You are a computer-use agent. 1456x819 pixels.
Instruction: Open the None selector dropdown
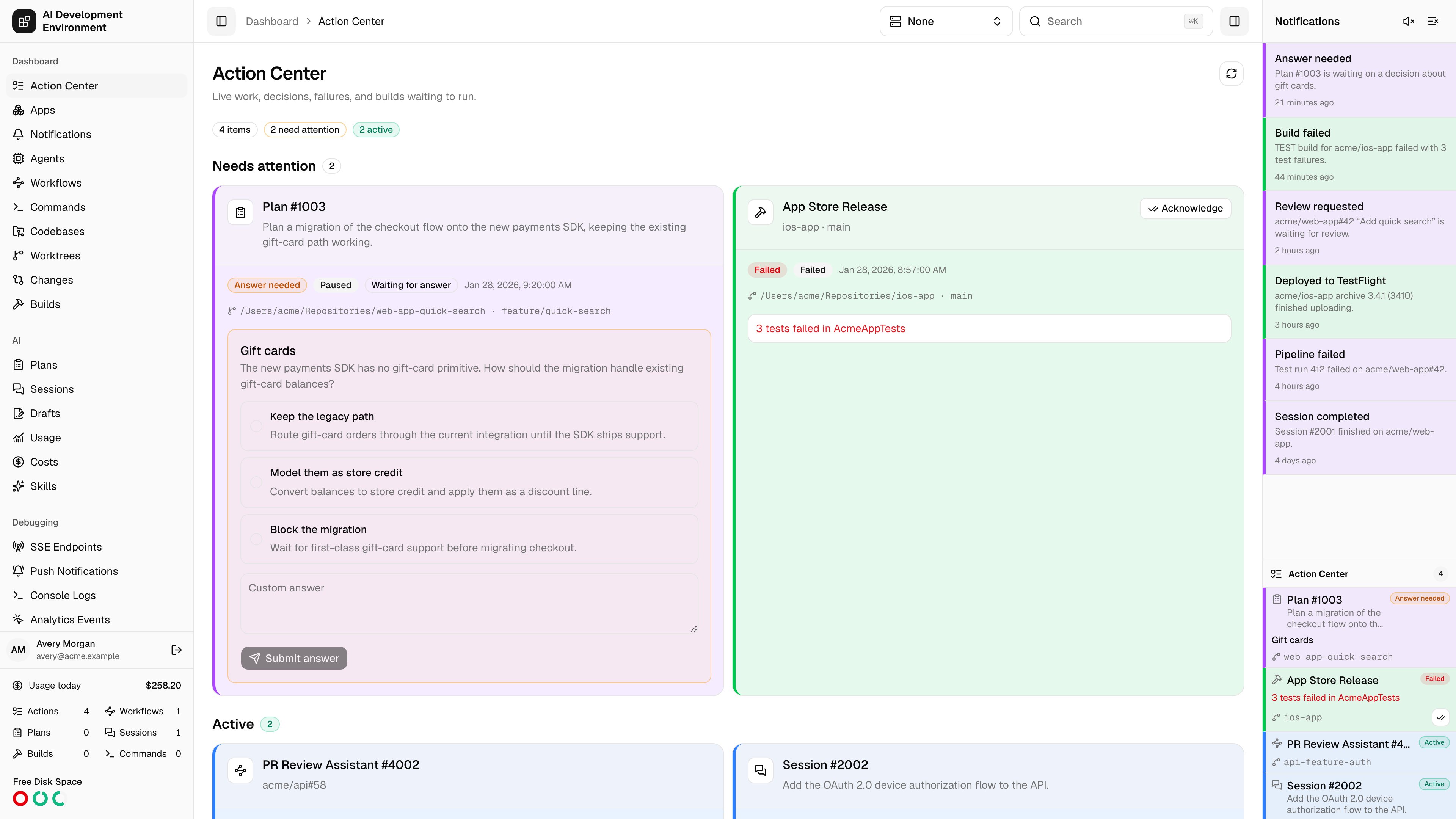pyautogui.click(x=946, y=22)
